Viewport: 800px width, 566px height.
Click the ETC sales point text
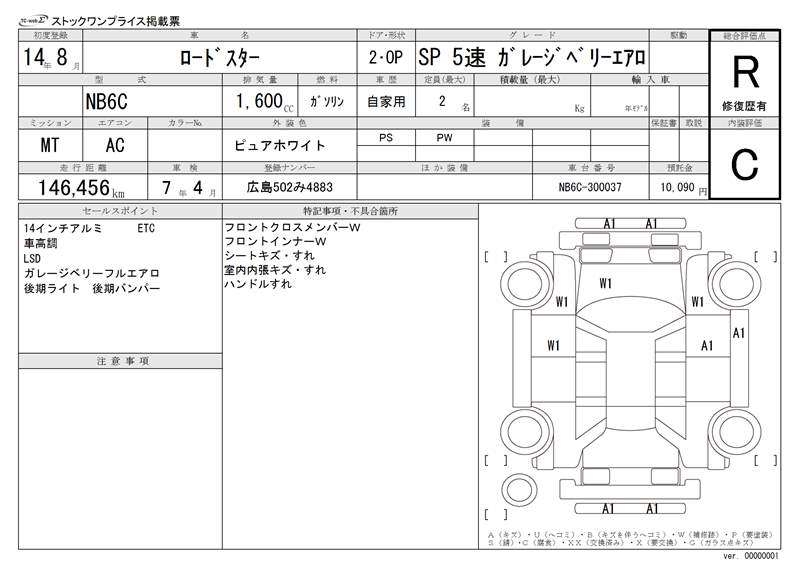pos(146,228)
